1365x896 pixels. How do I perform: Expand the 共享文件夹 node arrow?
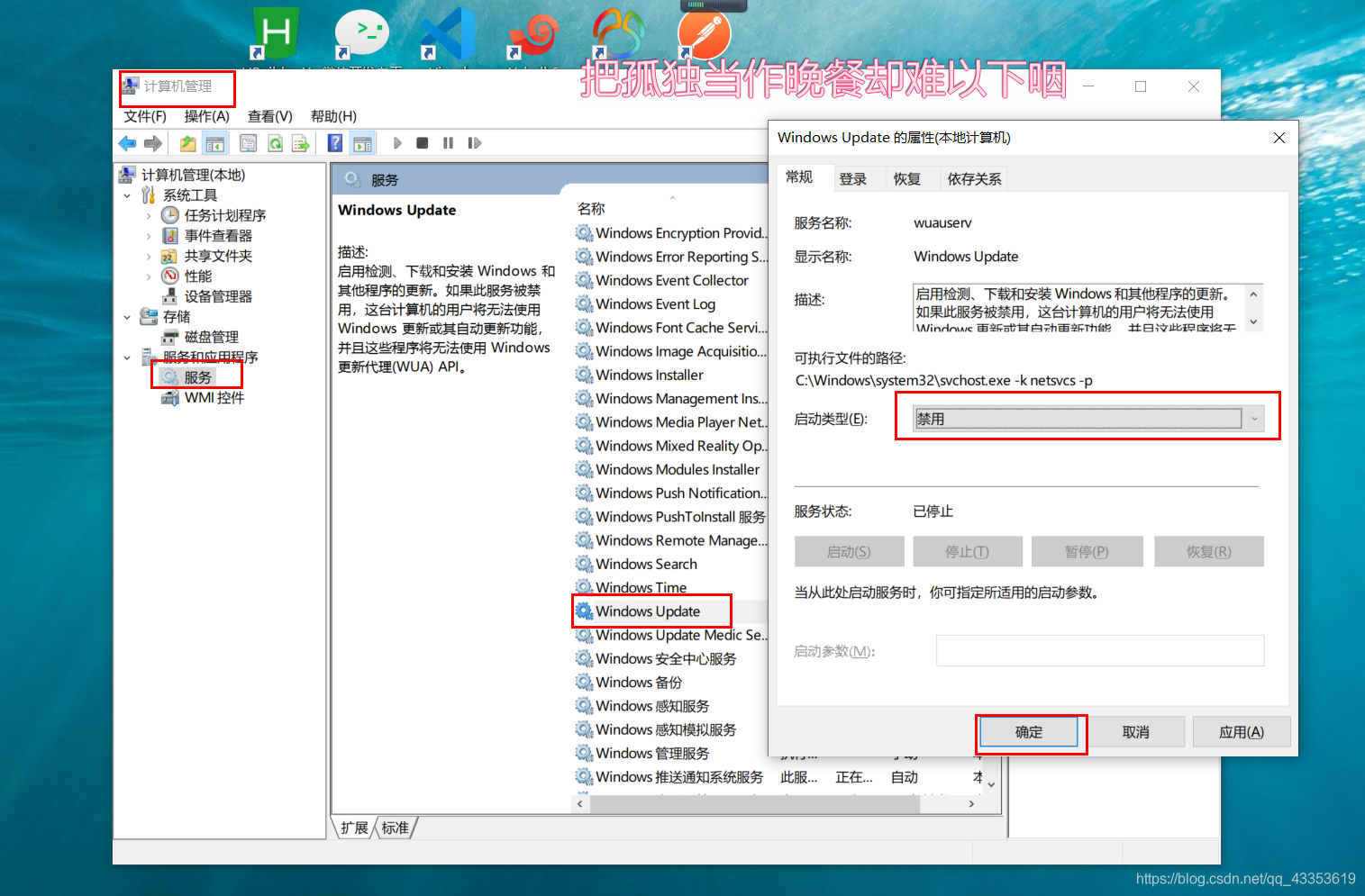149,257
